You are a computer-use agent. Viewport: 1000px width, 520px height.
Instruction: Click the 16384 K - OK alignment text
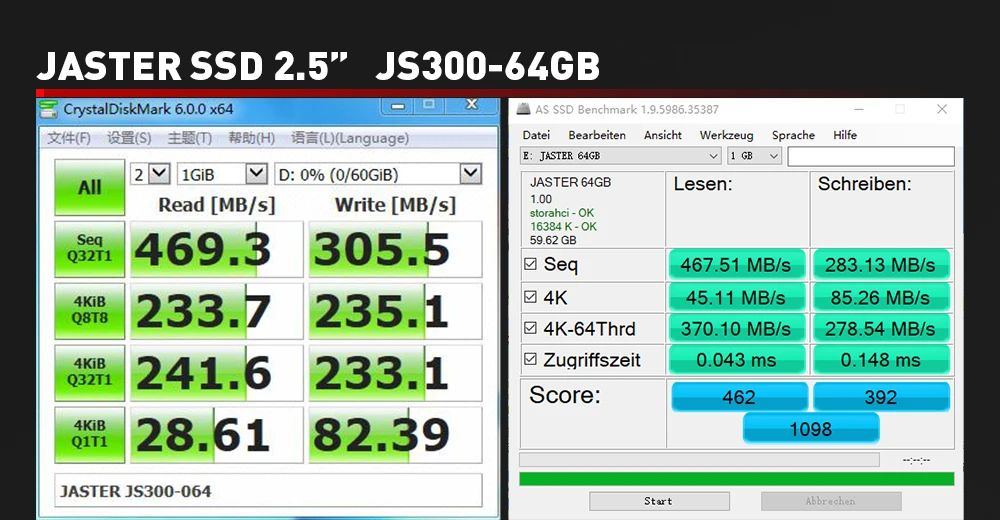pyautogui.click(x=563, y=227)
